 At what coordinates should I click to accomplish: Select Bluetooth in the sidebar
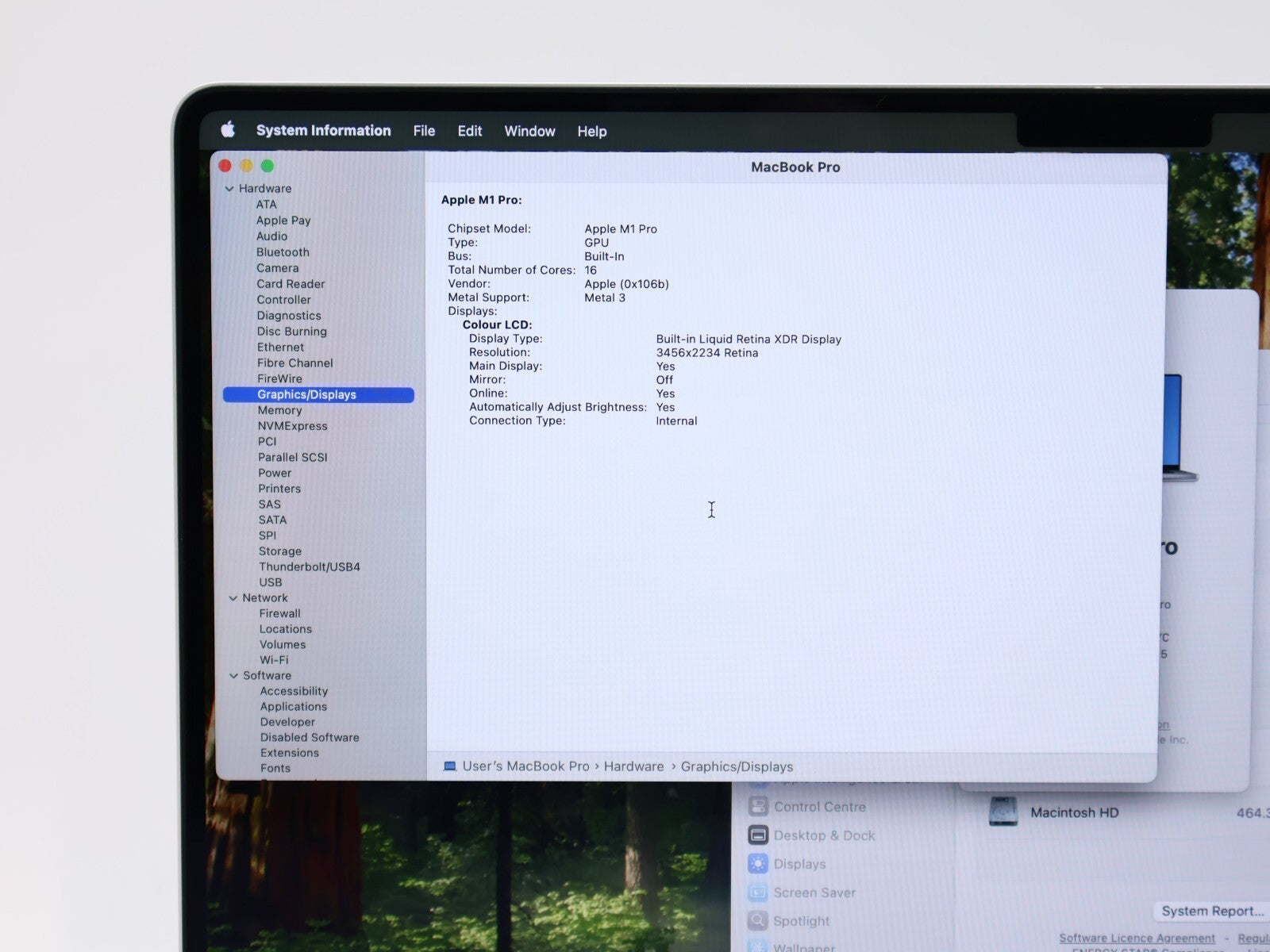tap(283, 252)
